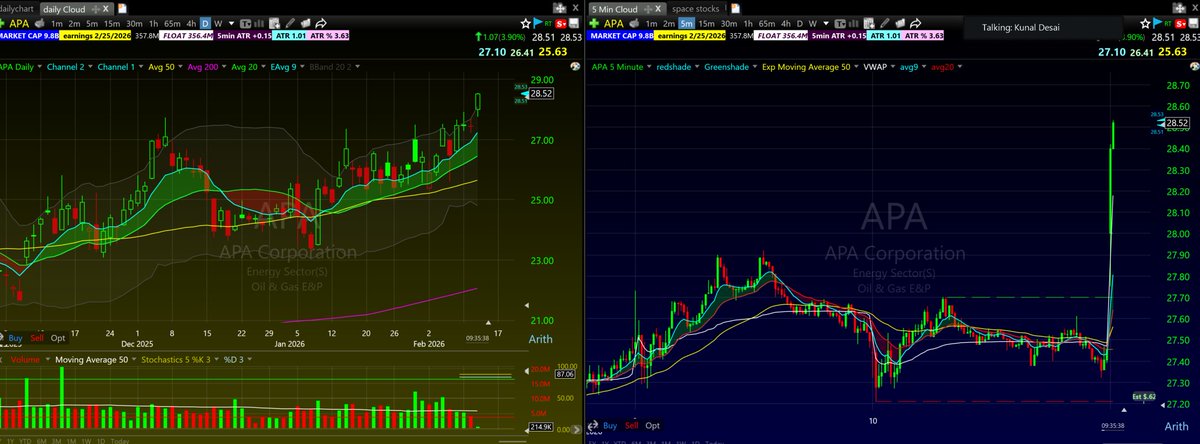Image resolution: width=1200 pixels, height=444 pixels.
Task: Click link icon next to APA in left chart
Action: tap(40, 23)
